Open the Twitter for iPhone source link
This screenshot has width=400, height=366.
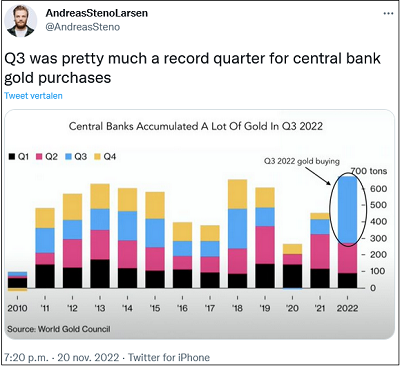coord(169,358)
